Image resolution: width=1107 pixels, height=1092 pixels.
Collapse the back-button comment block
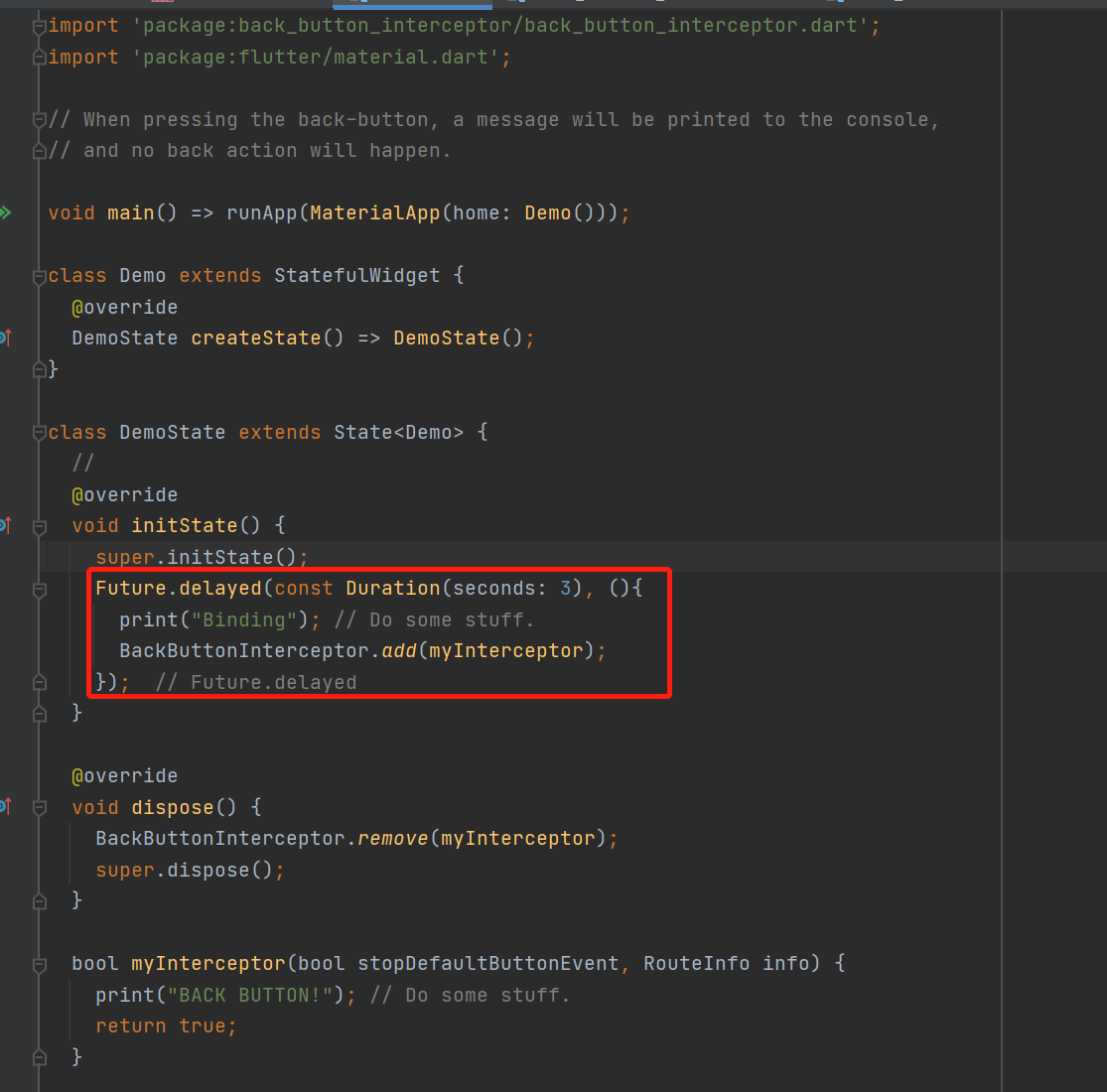point(39,119)
